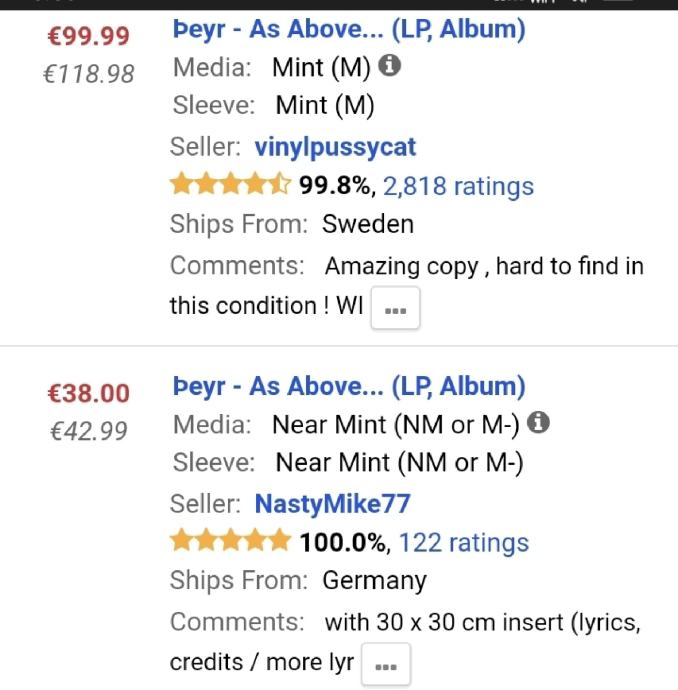Expand the '30 x 30 cm insert' comment
678x690 pixels.
(385, 666)
